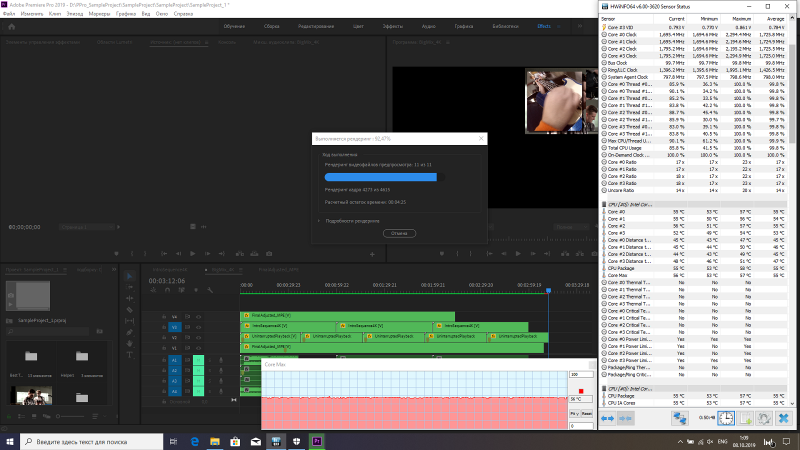Image resolution: width=800 pixels, height=450 pixels.
Task: Open Button Editor plus in Source monitor
Action: point(372,254)
